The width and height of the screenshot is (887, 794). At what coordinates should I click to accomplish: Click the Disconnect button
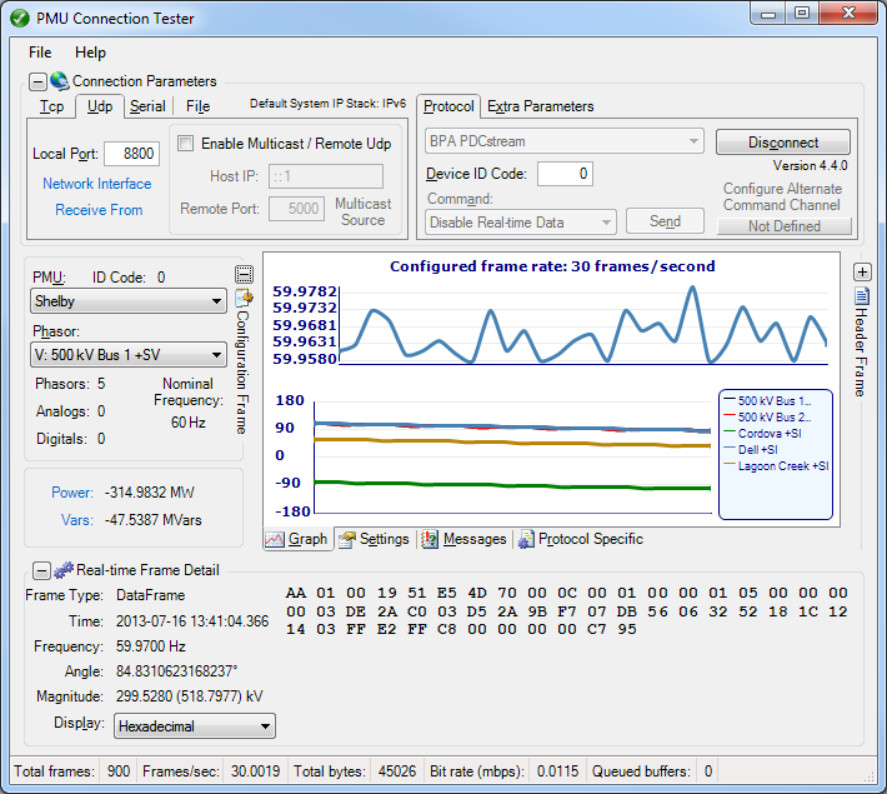tap(783, 142)
